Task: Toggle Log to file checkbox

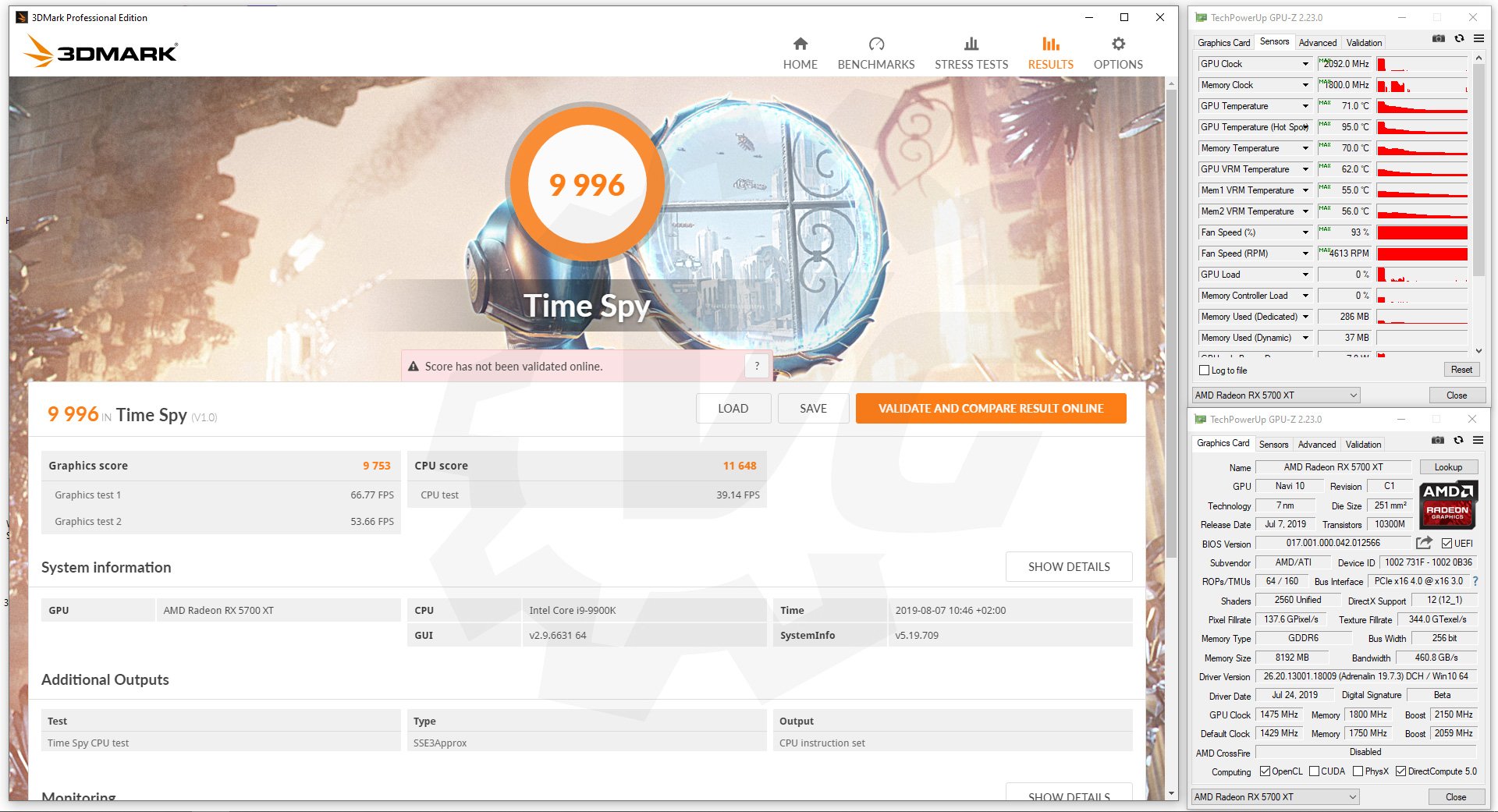Action: click(1204, 371)
